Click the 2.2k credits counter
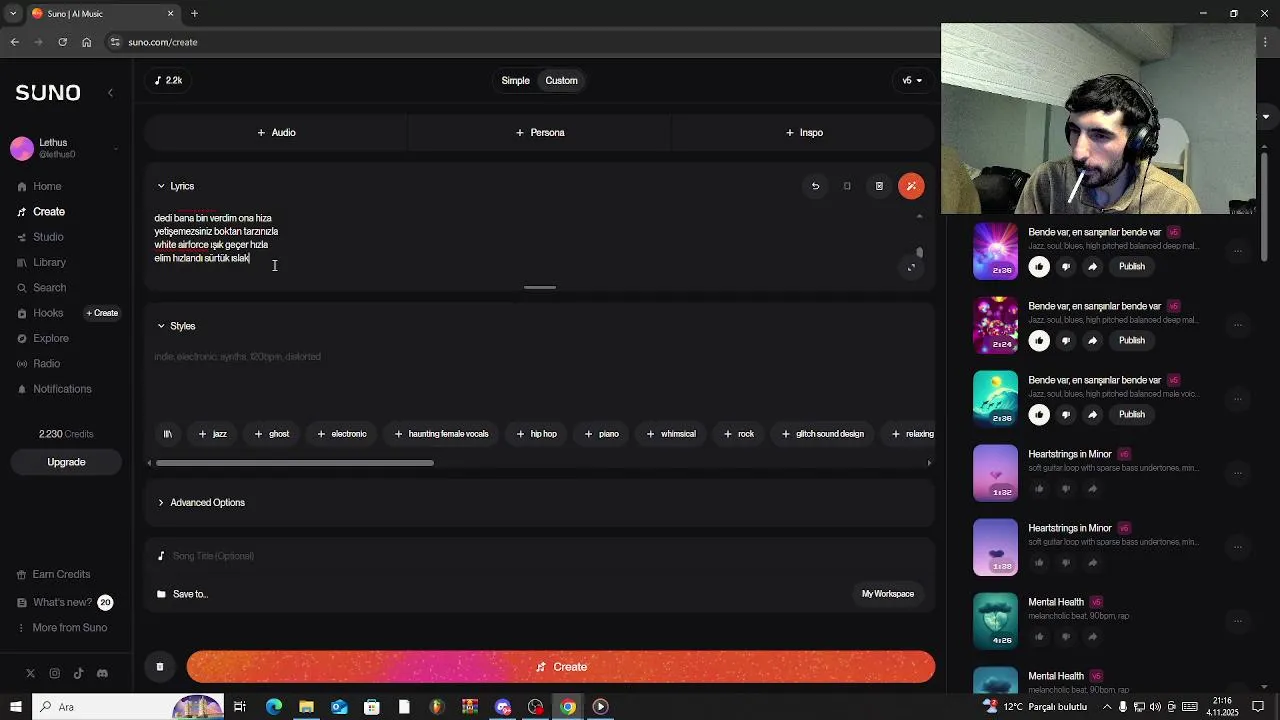This screenshot has height=720, width=1280. (168, 80)
